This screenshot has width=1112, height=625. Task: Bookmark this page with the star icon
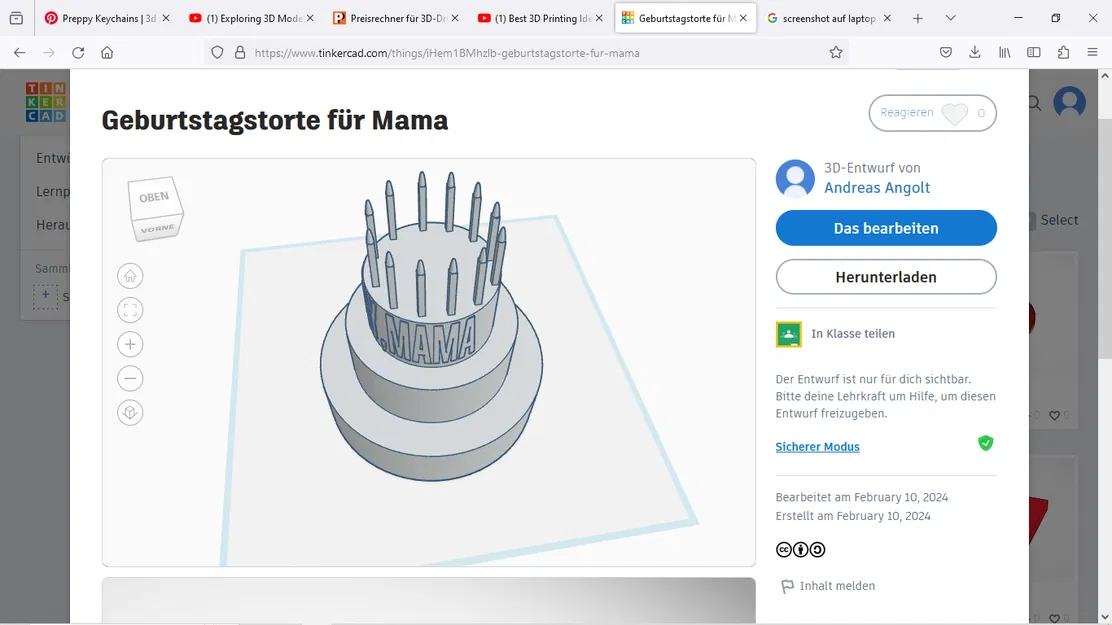coord(835,52)
